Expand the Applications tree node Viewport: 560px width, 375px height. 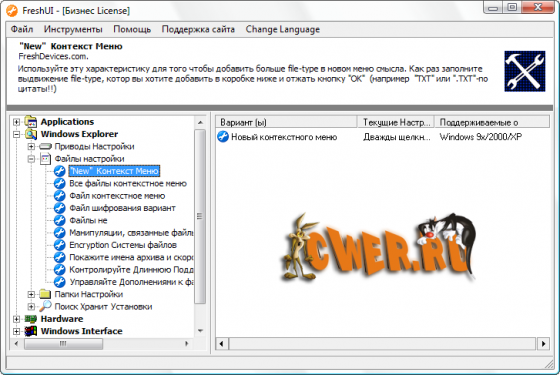16,122
